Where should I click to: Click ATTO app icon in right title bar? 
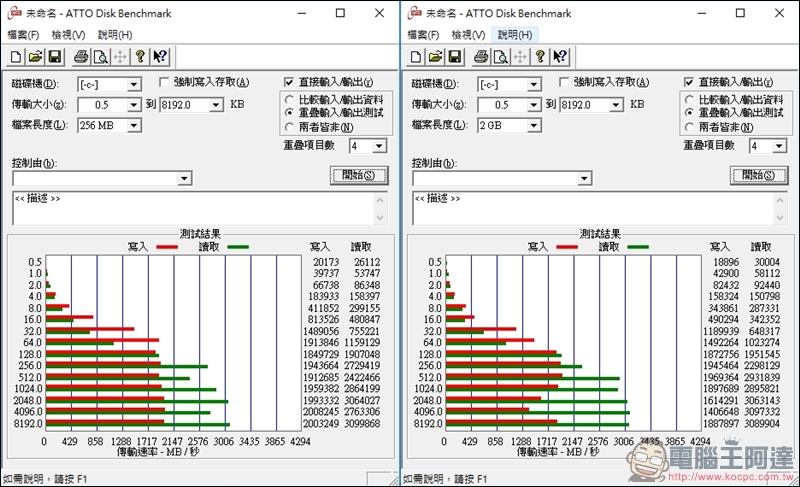click(415, 13)
